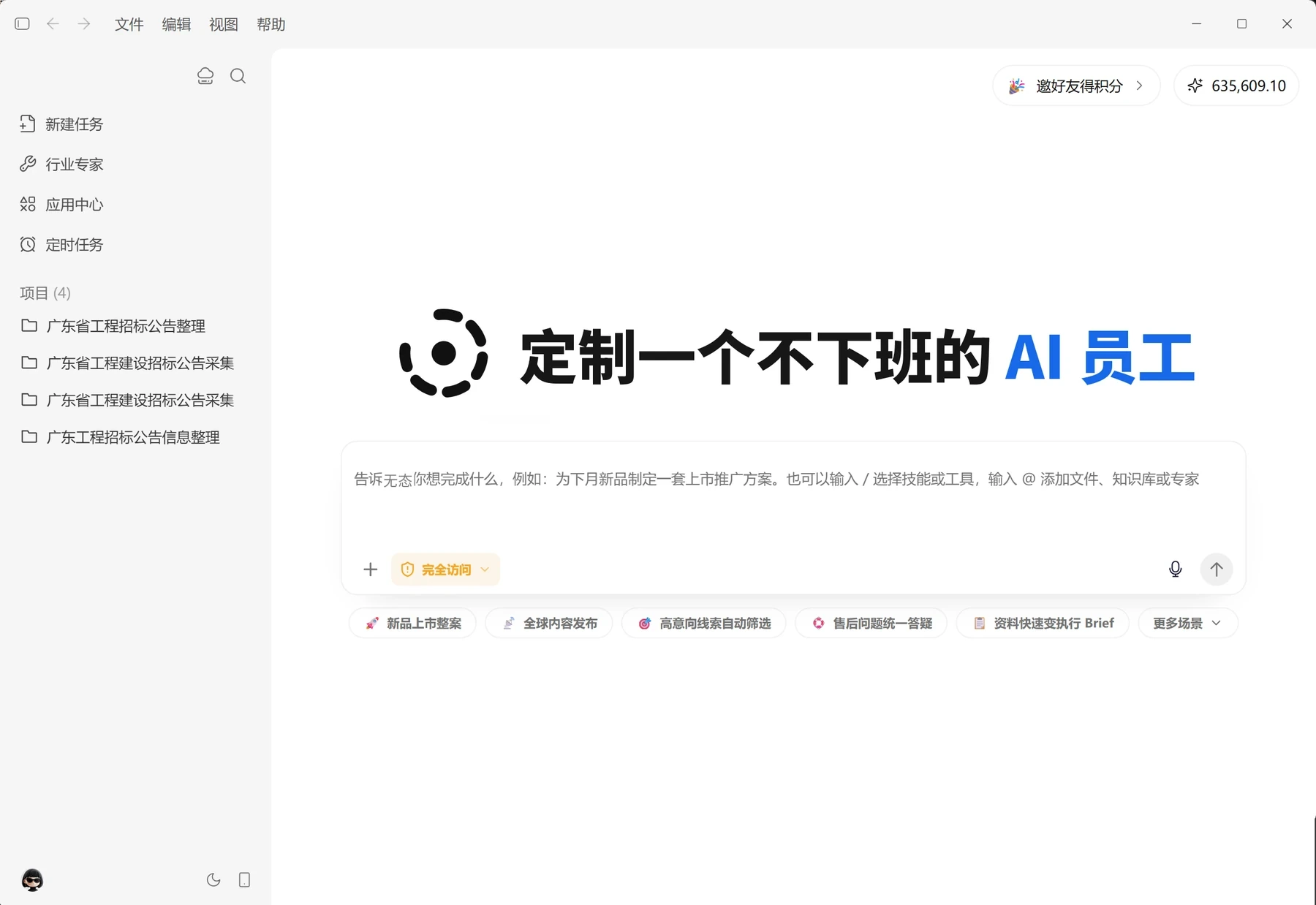Viewport: 1316px width, 905px height.
Task: Click the 定时任务 clock icon
Action: 28,244
